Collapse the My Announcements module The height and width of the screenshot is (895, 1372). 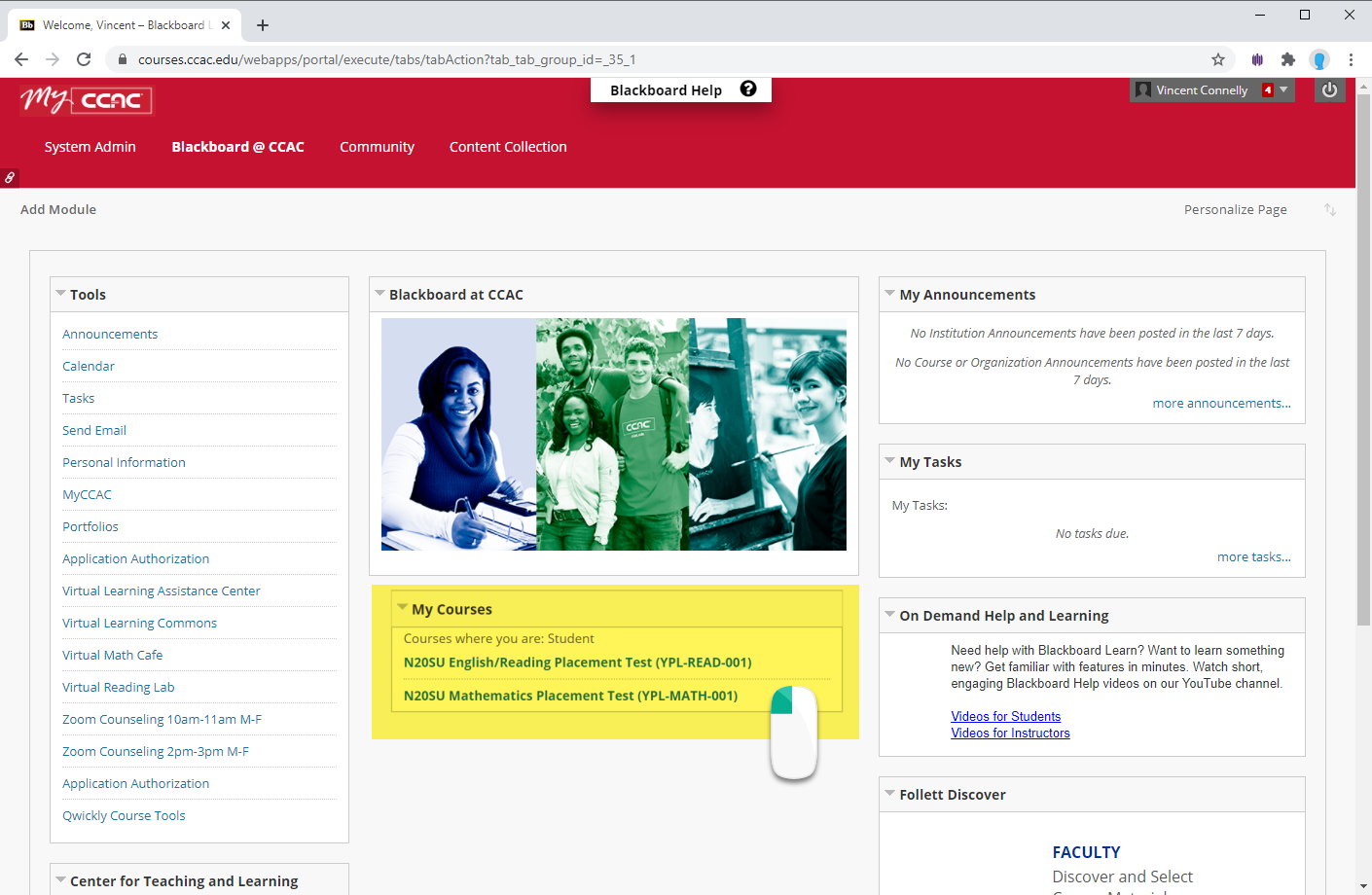point(889,294)
